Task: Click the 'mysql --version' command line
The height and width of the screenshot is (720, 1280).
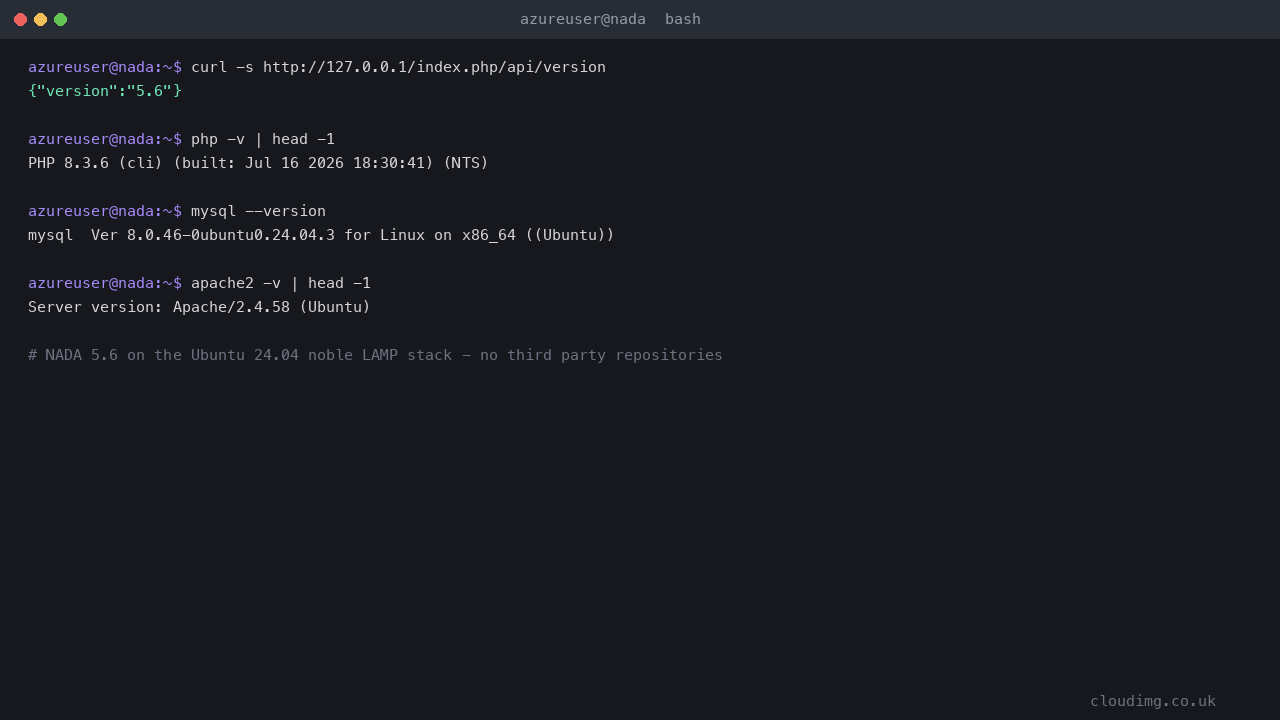Action: [x=177, y=211]
